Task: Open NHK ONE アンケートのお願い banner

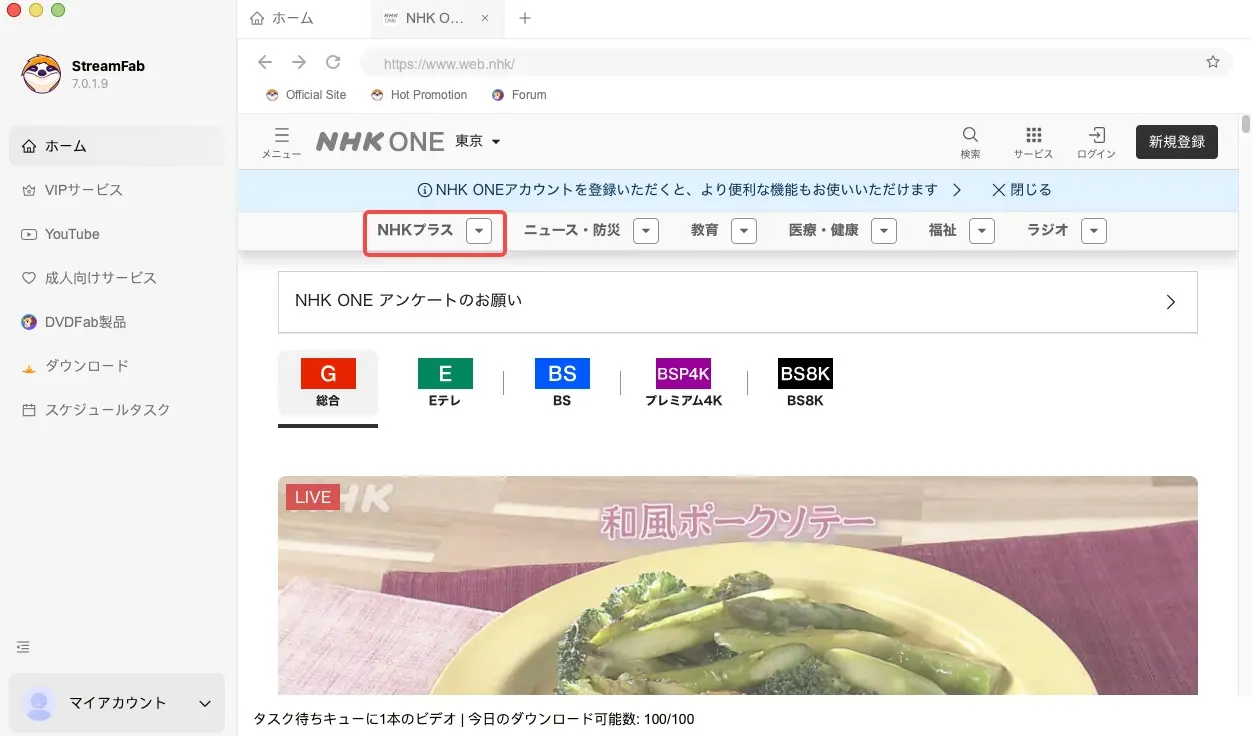Action: [x=738, y=301]
